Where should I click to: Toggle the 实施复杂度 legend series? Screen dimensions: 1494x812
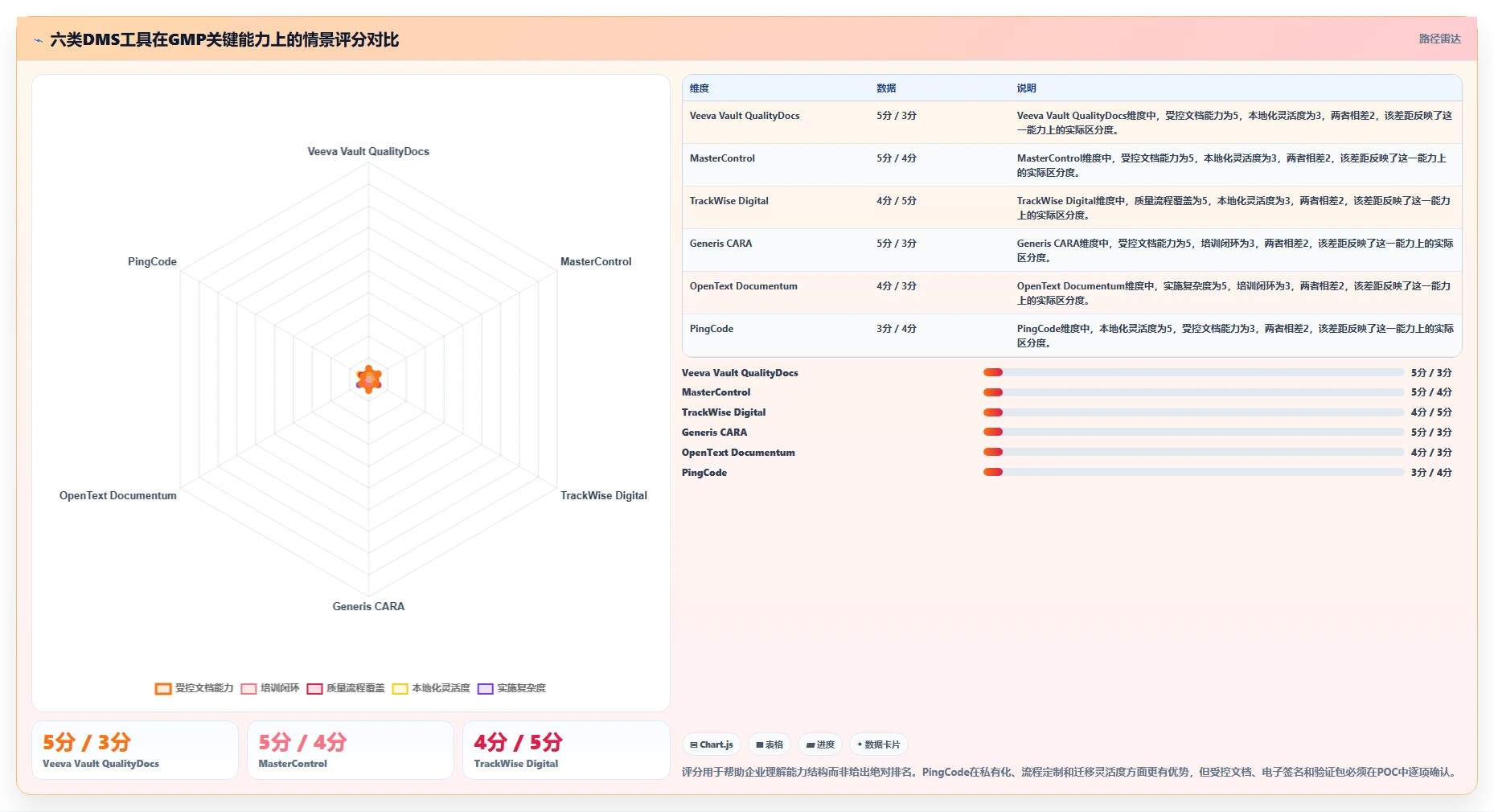pyautogui.click(x=511, y=688)
